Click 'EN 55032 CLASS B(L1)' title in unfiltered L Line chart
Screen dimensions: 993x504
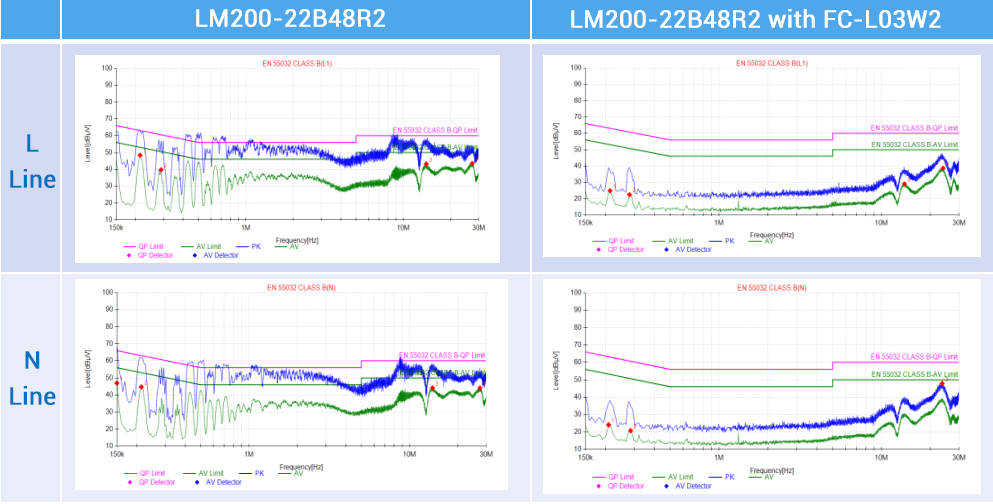click(x=296, y=63)
